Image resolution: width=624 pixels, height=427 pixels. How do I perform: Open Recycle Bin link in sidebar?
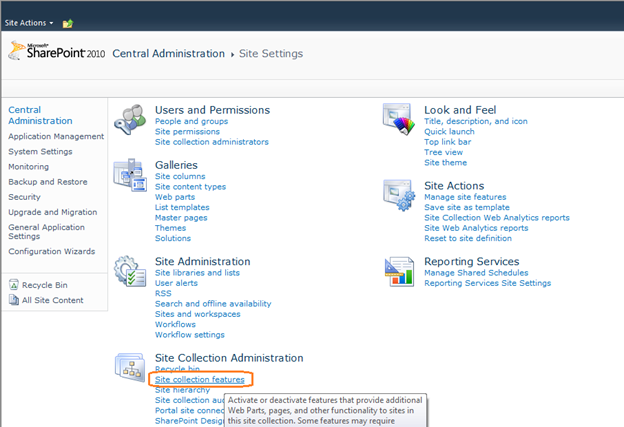pos(45,285)
